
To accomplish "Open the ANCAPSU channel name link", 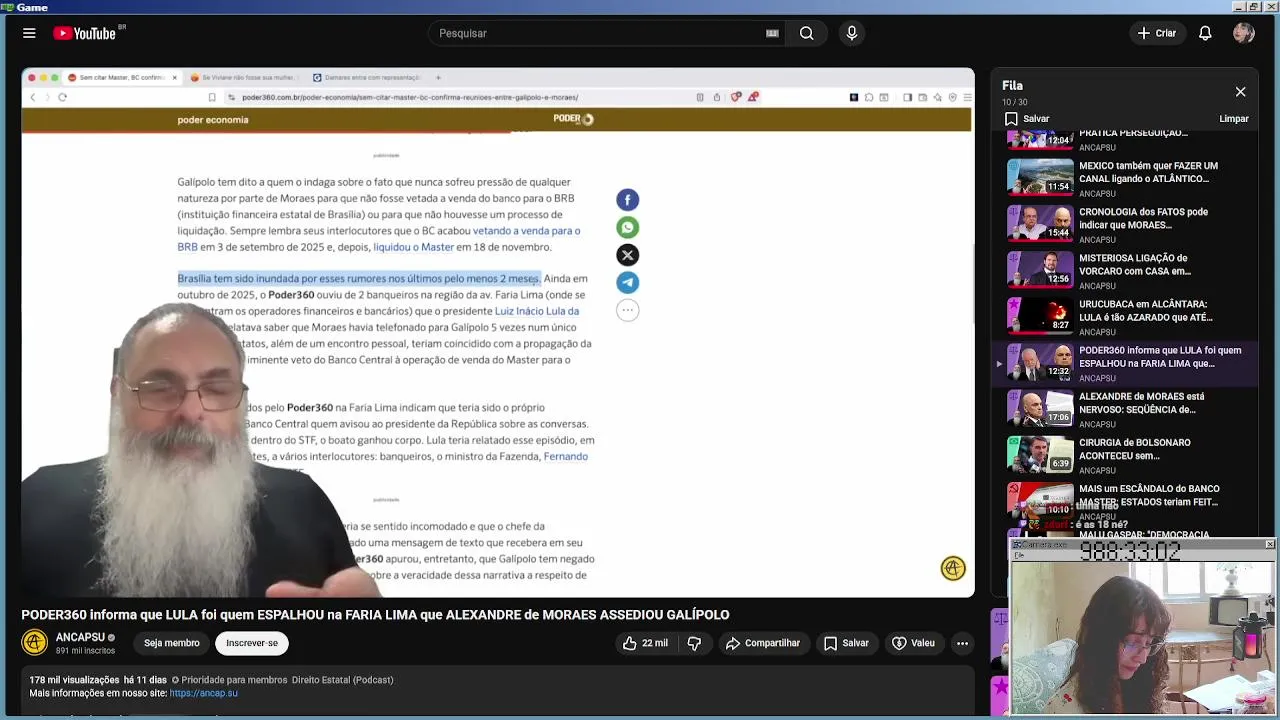I will 80,637.
